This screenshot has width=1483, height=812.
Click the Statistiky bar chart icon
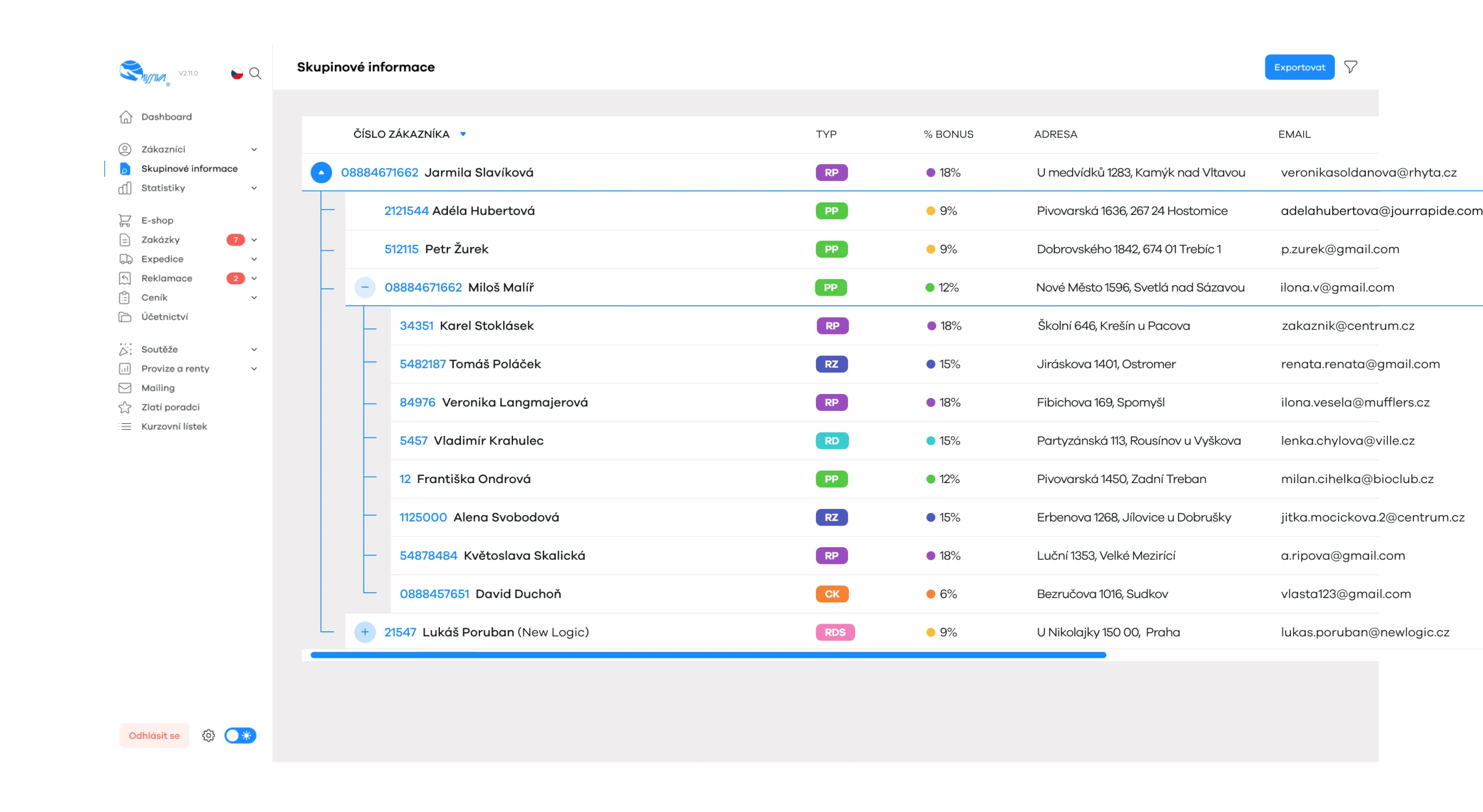pyautogui.click(x=125, y=188)
